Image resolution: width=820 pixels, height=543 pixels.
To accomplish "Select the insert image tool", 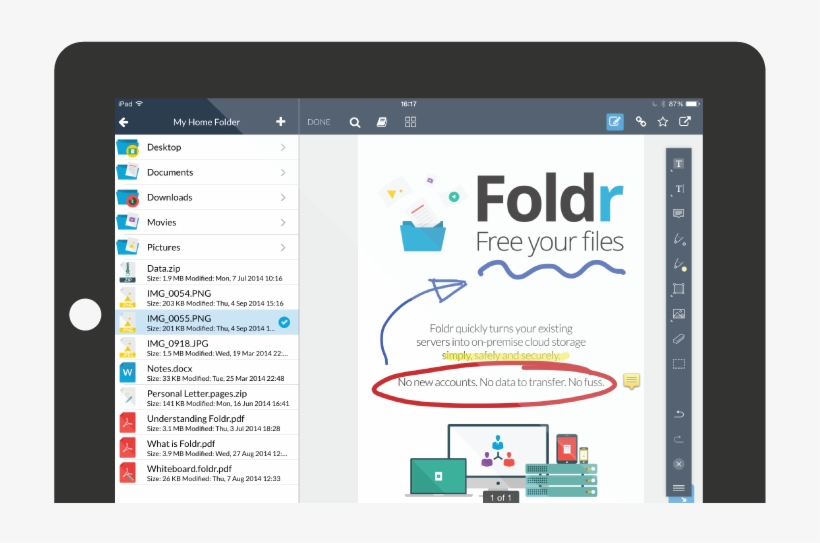I will point(679,314).
